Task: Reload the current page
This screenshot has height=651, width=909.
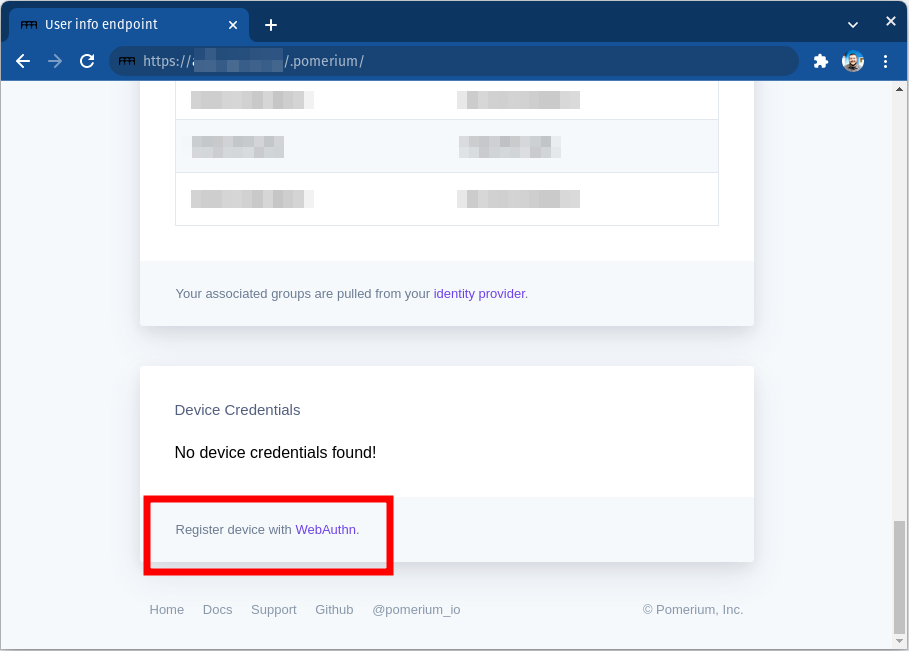Action: point(87,61)
